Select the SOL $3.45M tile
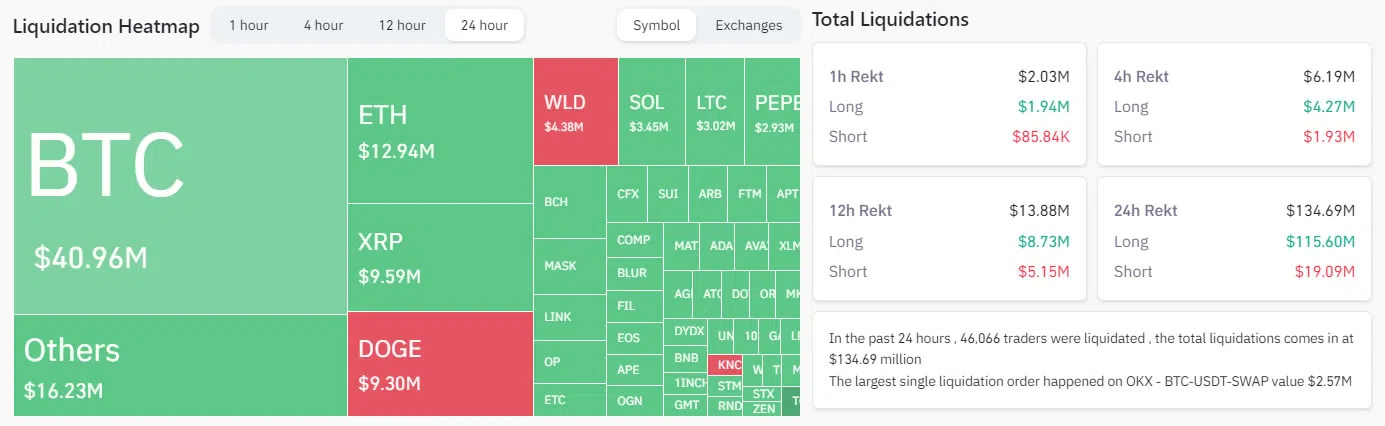Viewport: 1385px width, 426px height. click(x=651, y=111)
